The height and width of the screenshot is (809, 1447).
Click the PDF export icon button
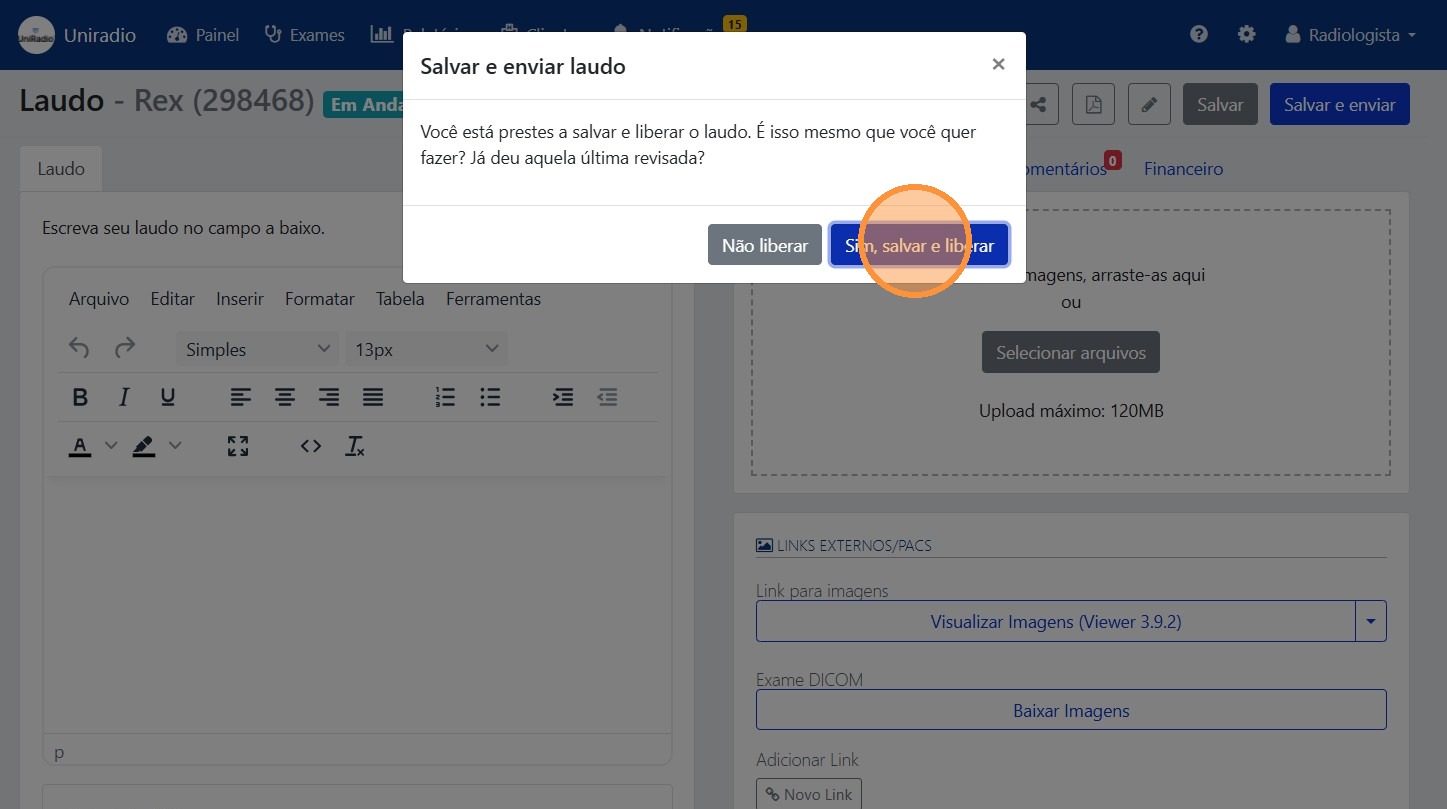1093,104
